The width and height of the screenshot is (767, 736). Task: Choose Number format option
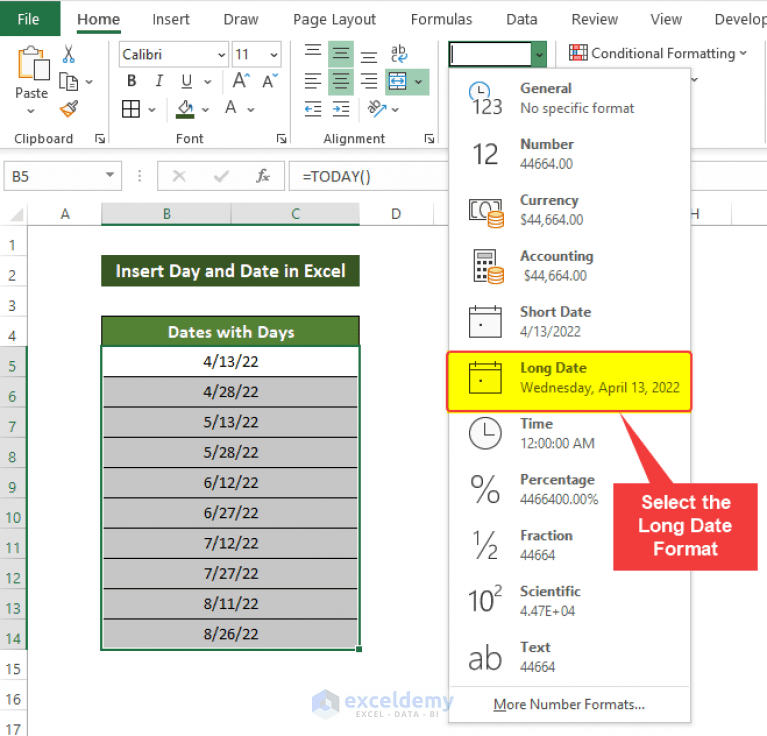tap(569, 154)
